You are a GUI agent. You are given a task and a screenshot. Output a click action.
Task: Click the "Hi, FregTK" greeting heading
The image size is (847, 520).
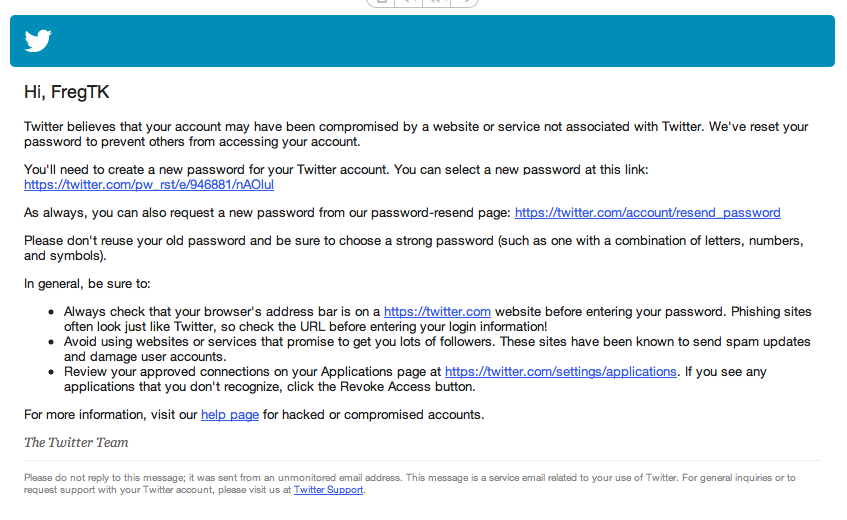pyautogui.click(x=66, y=92)
